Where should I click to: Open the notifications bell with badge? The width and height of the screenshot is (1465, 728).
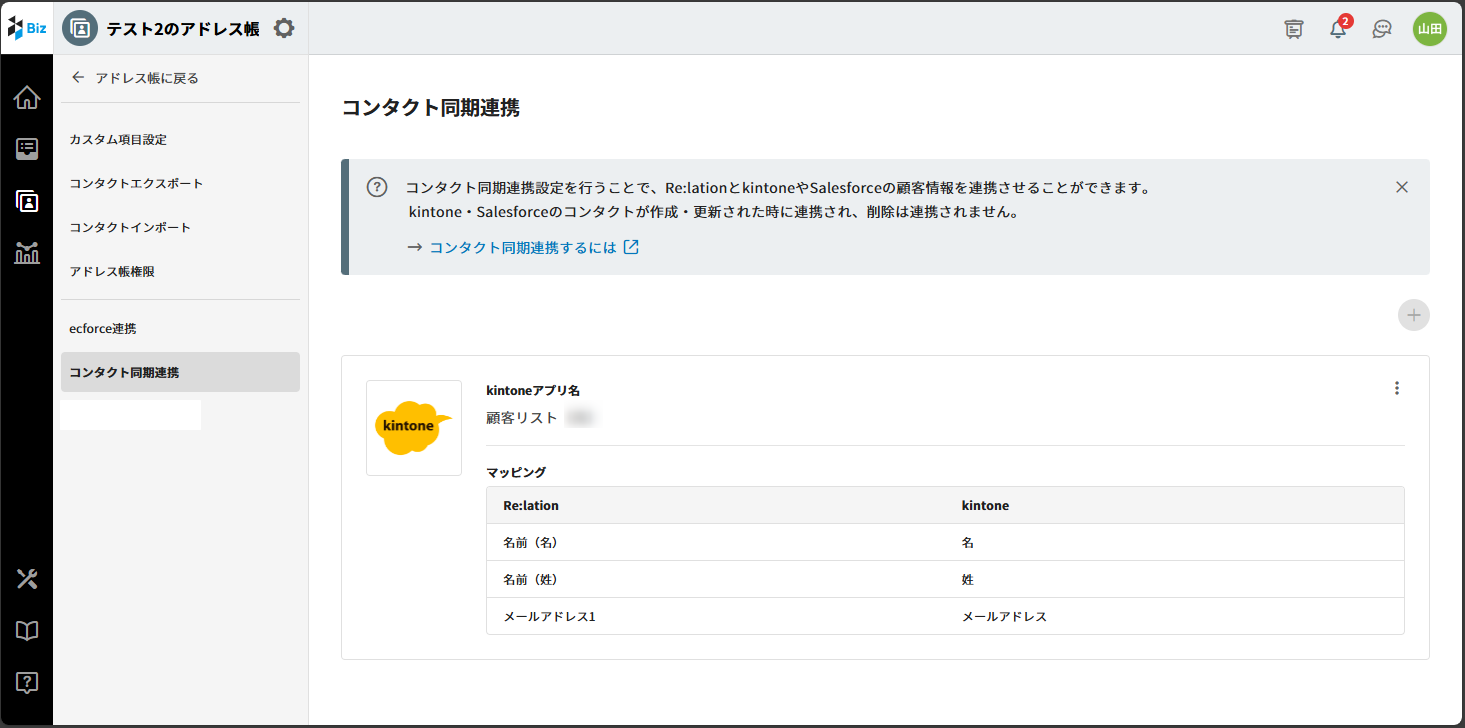[1338, 29]
